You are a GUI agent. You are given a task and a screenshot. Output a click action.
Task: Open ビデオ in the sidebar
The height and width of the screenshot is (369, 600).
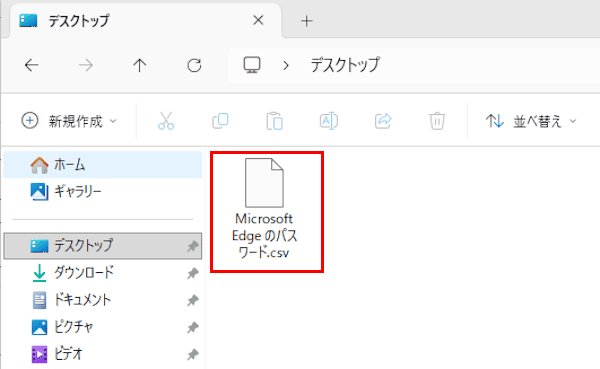click(x=103, y=354)
